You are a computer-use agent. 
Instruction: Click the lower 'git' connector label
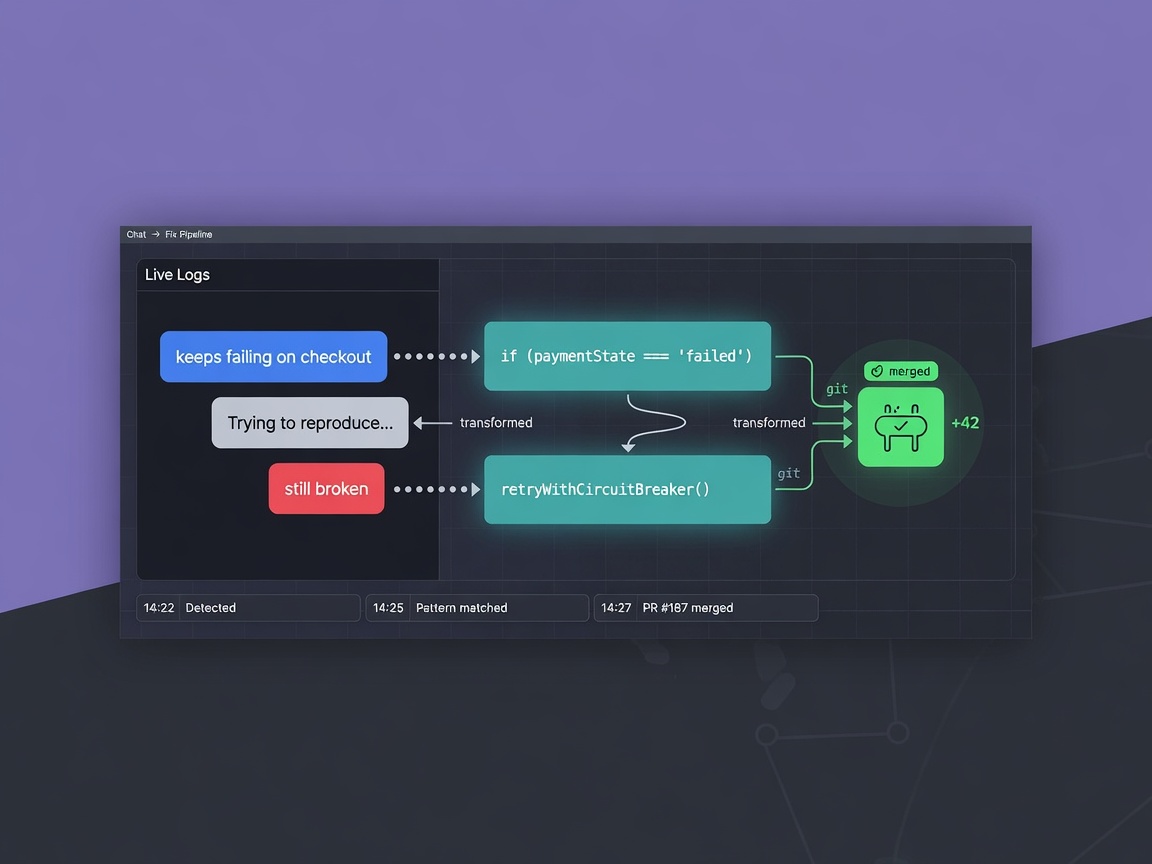(x=788, y=473)
